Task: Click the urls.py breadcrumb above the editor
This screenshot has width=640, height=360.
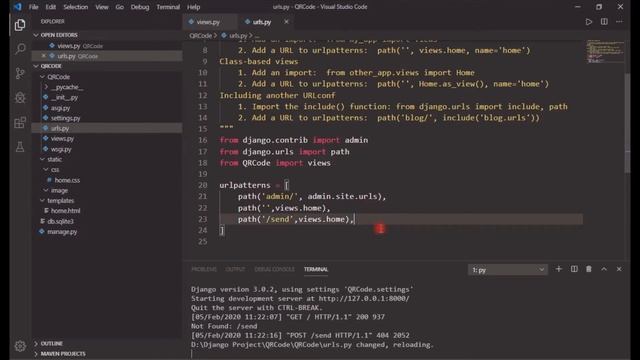Action: click(238, 36)
